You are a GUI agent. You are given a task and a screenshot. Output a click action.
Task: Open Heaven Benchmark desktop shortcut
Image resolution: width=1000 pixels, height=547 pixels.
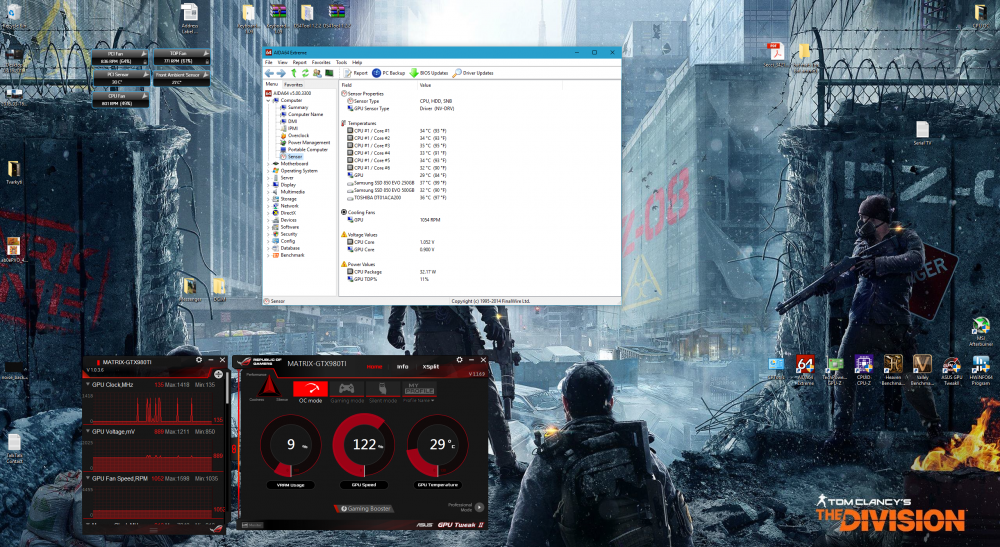pos(893,370)
